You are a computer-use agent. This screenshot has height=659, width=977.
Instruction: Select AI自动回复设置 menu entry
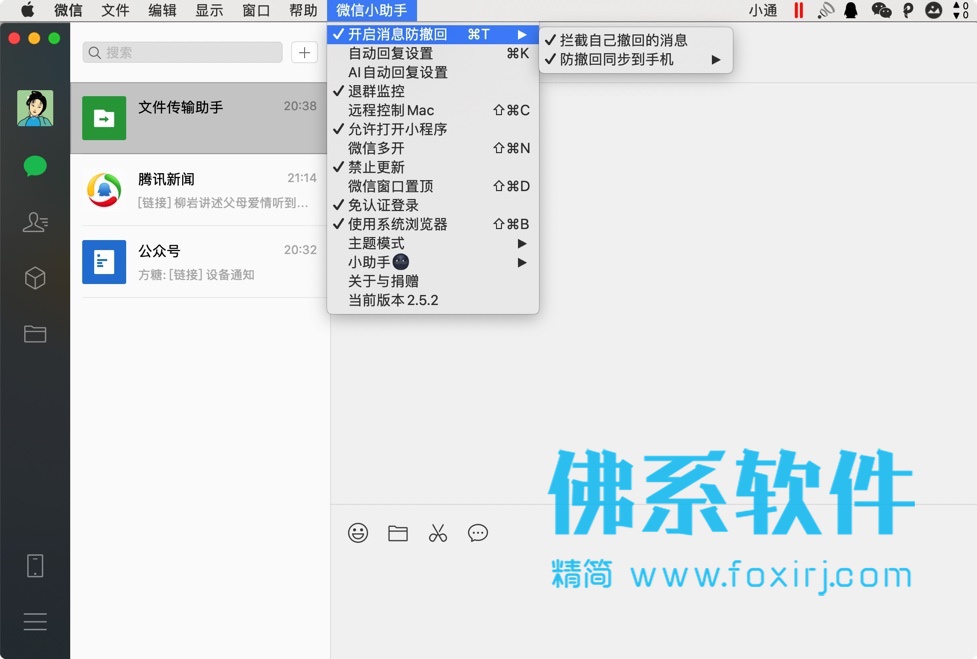[432, 72]
